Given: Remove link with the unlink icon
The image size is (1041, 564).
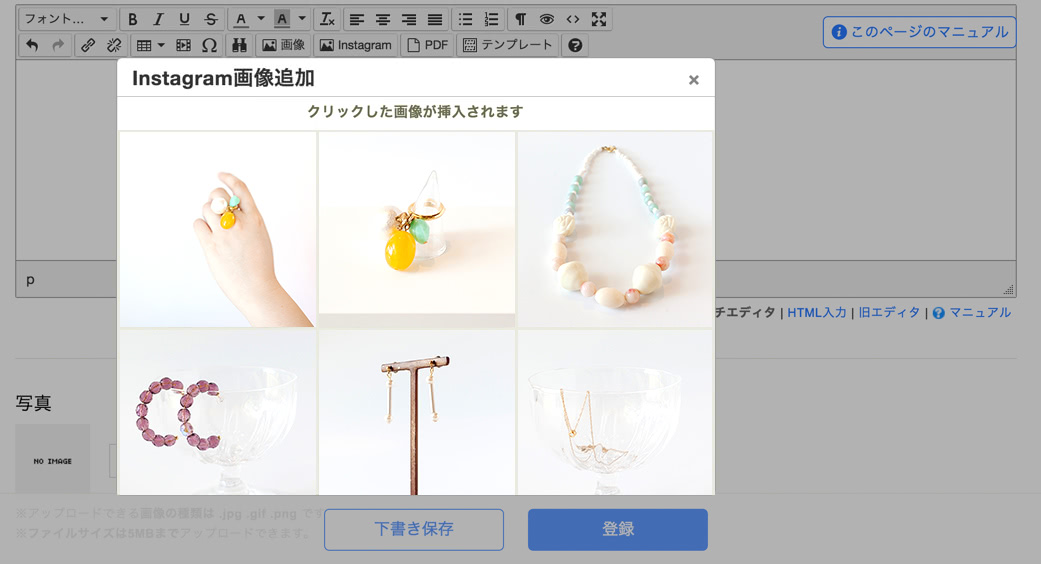Looking at the screenshot, I should pyautogui.click(x=114, y=45).
